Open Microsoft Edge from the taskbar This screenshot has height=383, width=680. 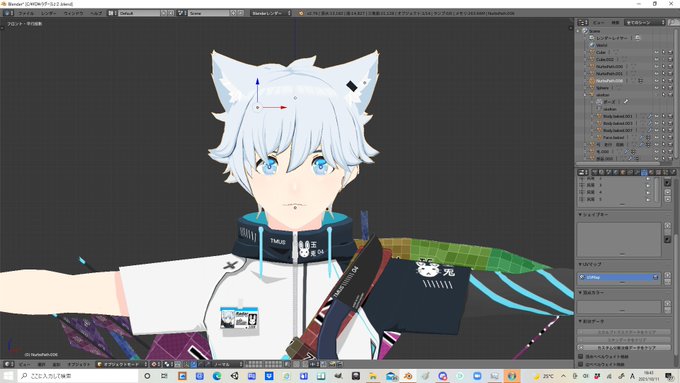[x=217, y=376]
